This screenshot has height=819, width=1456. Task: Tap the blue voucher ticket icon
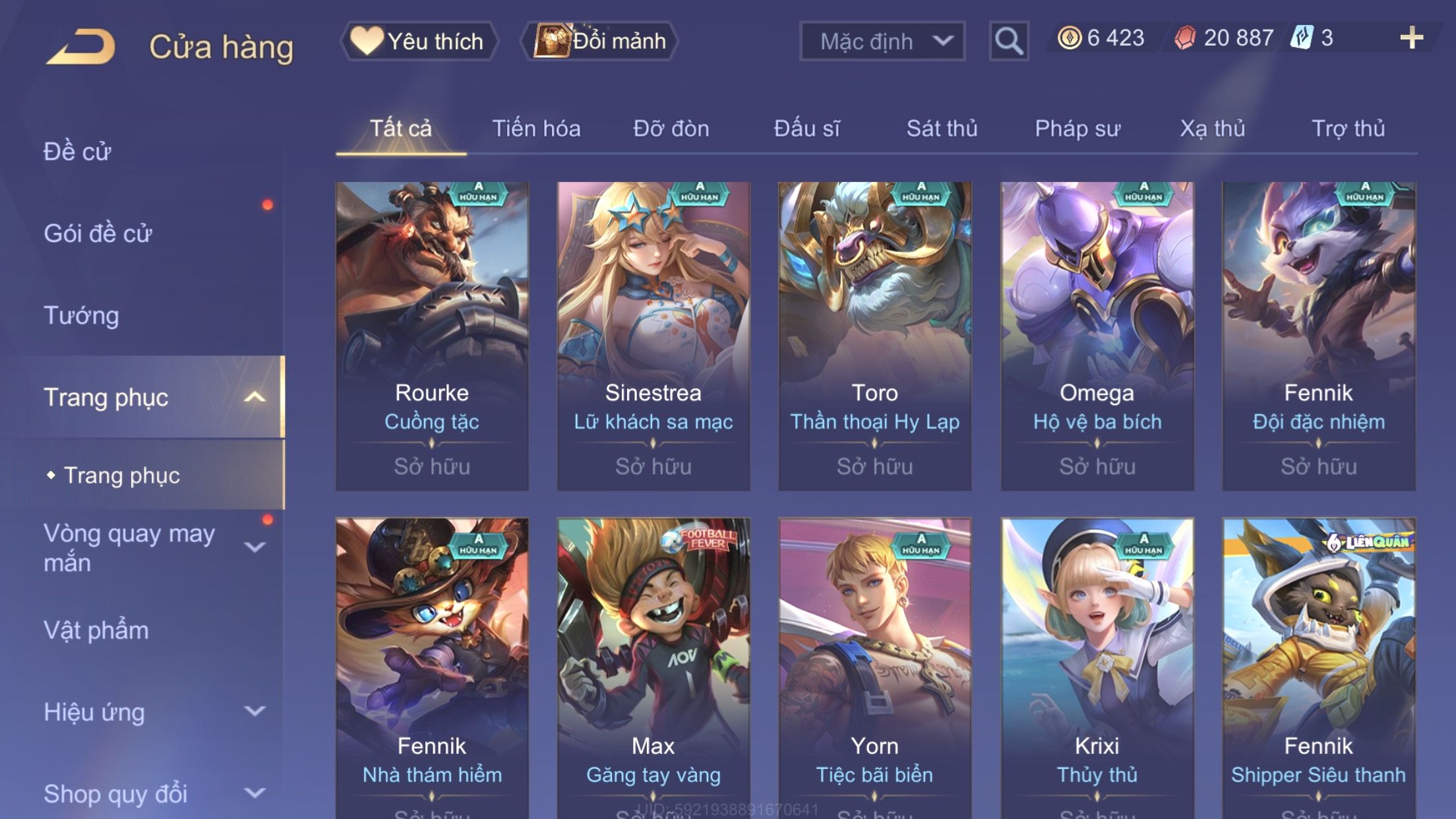tap(1302, 37)
